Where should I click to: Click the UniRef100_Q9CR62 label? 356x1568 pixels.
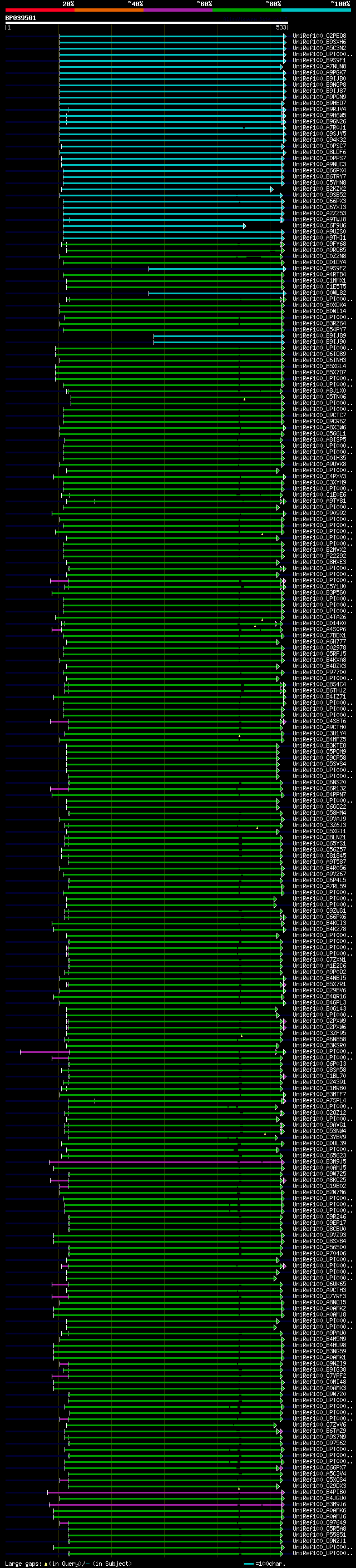[x=319, y=421]
